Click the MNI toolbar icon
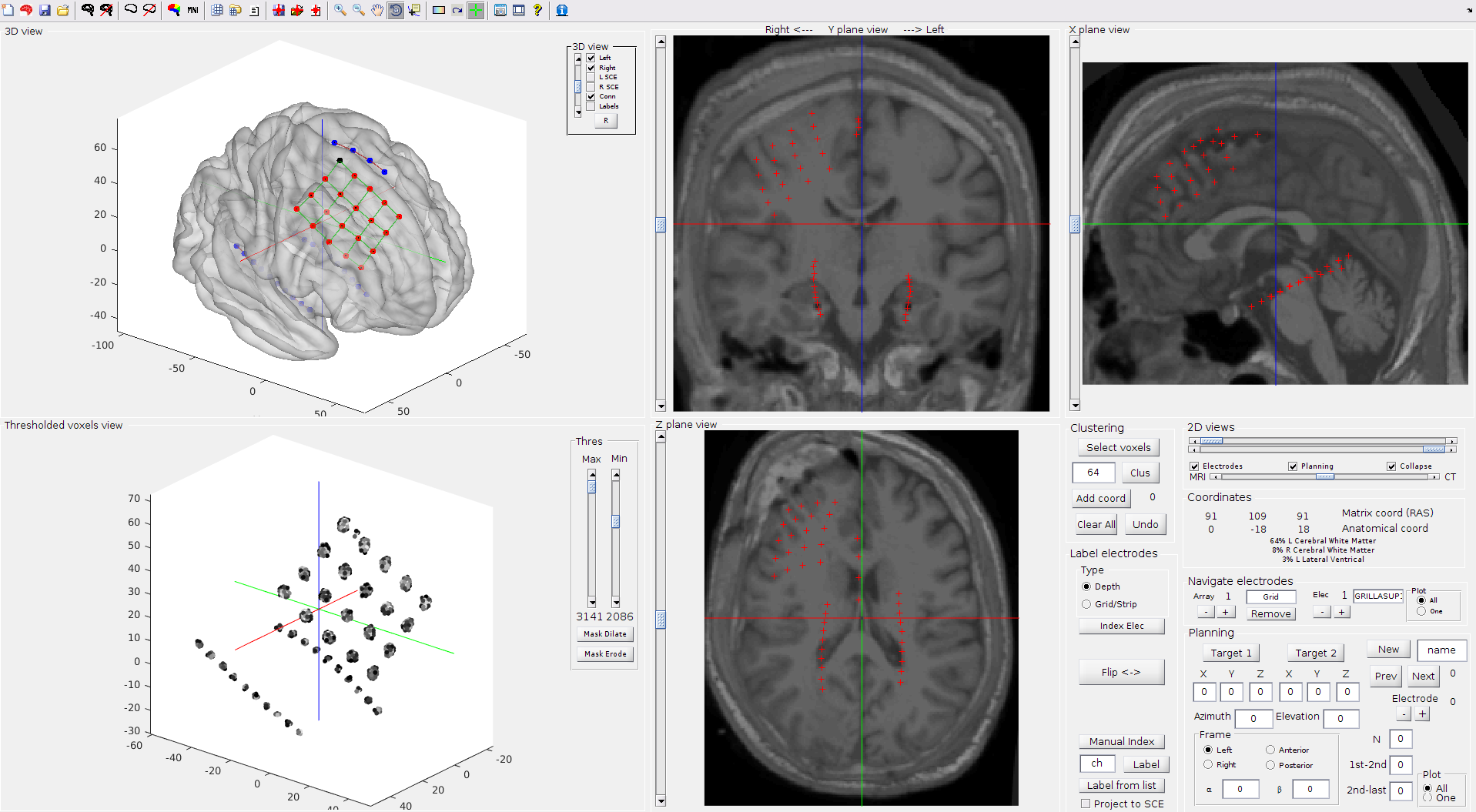The image size is (1476, 812). pos(192,10)
